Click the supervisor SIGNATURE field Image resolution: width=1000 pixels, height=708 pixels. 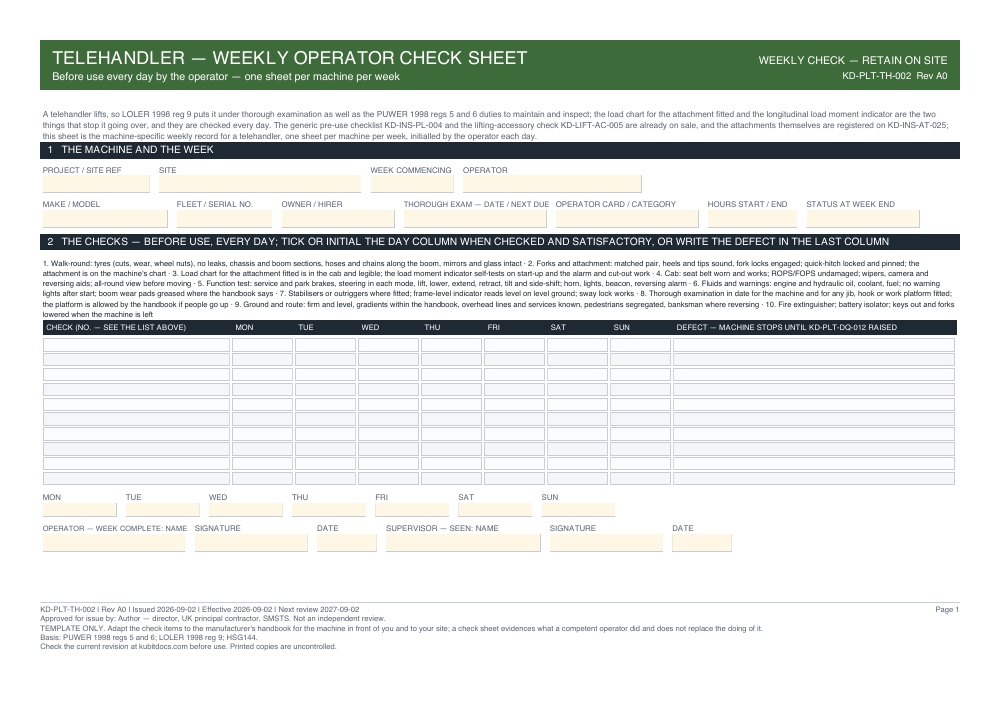(x=607, y=543)
